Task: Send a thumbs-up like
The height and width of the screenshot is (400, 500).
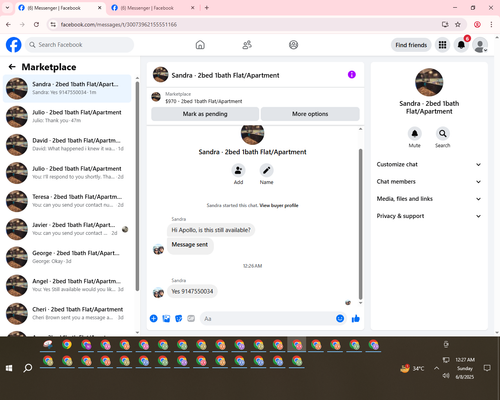Action: point(356,318)
